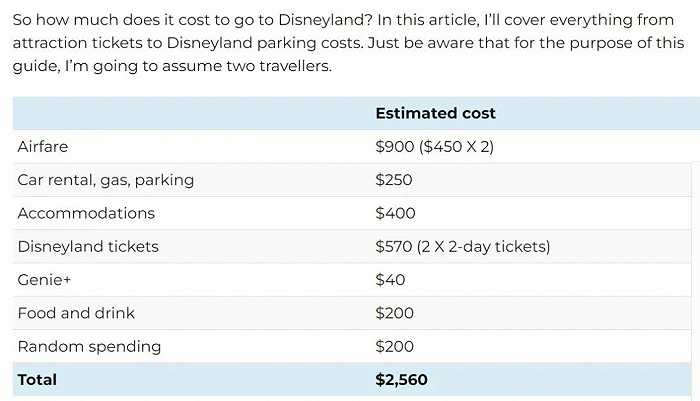Viewport: 700px width, 401px height.
Task: Click the $250 car rental cost cell
Action: pyautogui.click(x=393, y=180)
